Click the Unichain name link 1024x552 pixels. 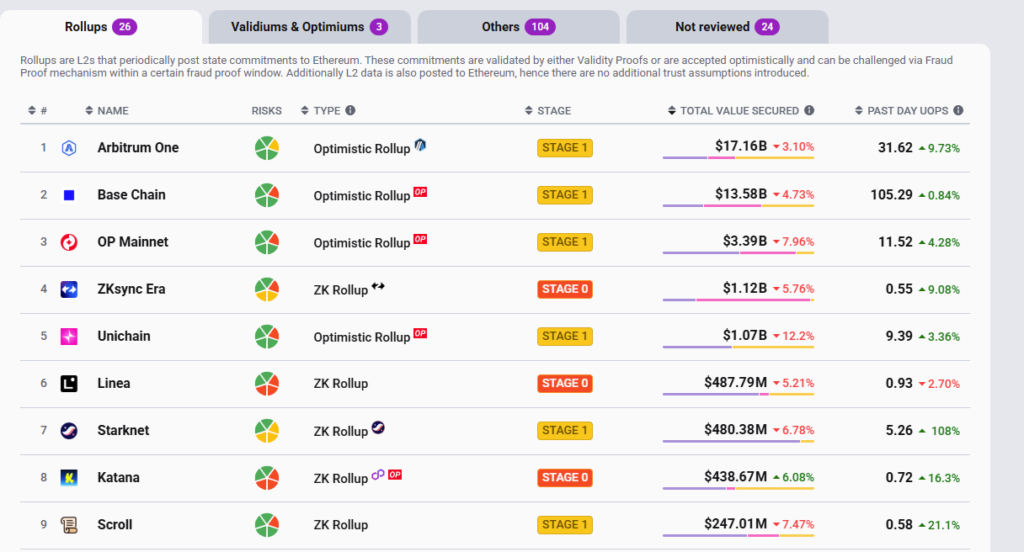point(123,336)
